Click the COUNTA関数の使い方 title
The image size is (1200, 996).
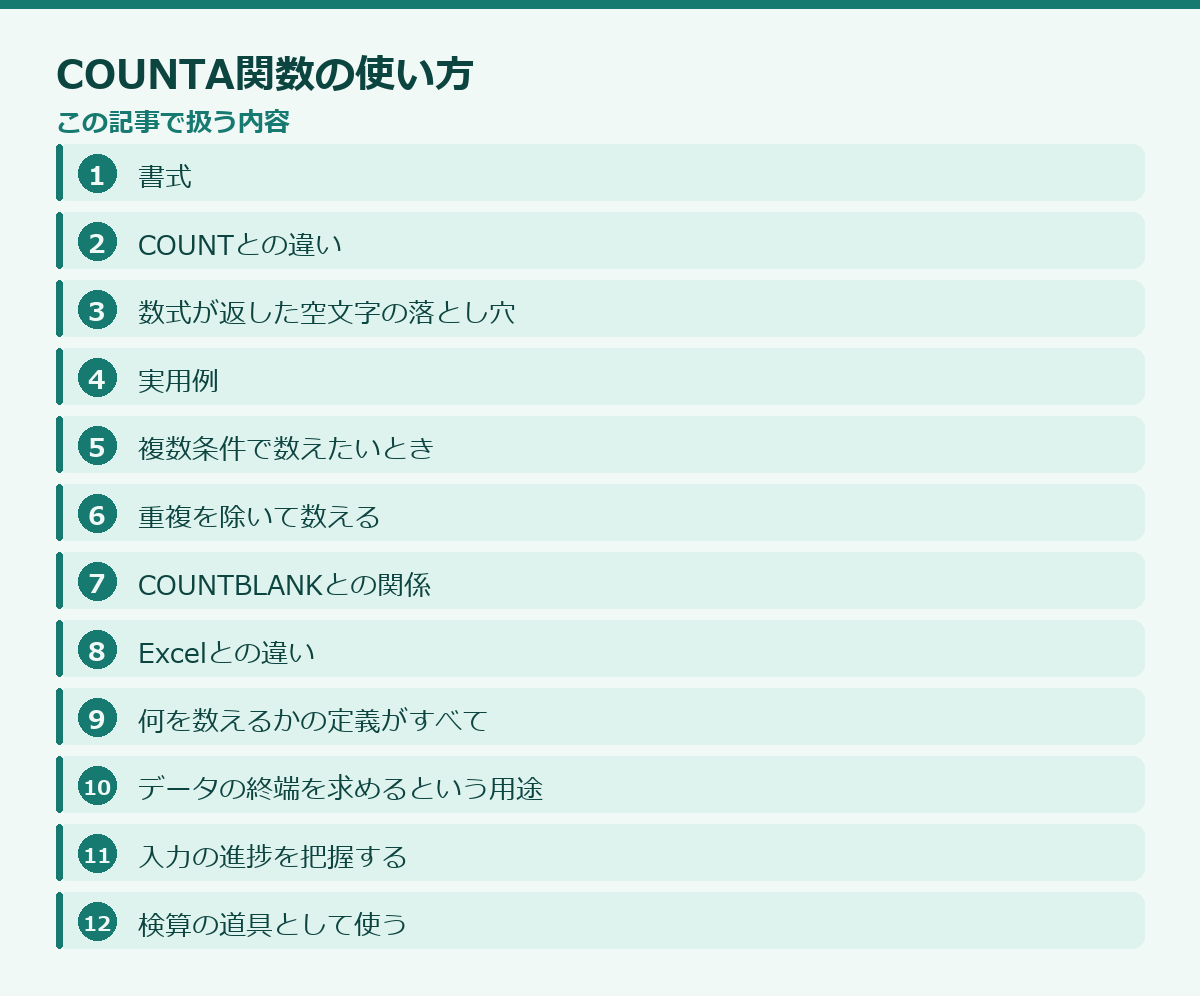(264, 74)
